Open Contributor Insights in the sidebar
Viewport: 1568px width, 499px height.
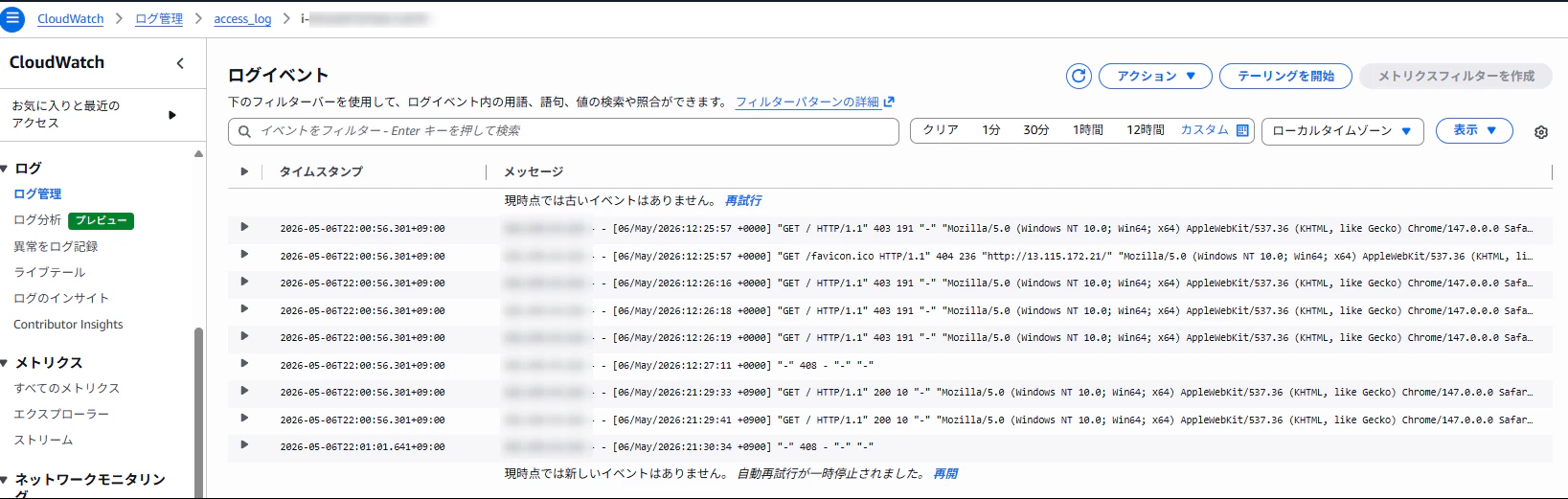point(68,325)
